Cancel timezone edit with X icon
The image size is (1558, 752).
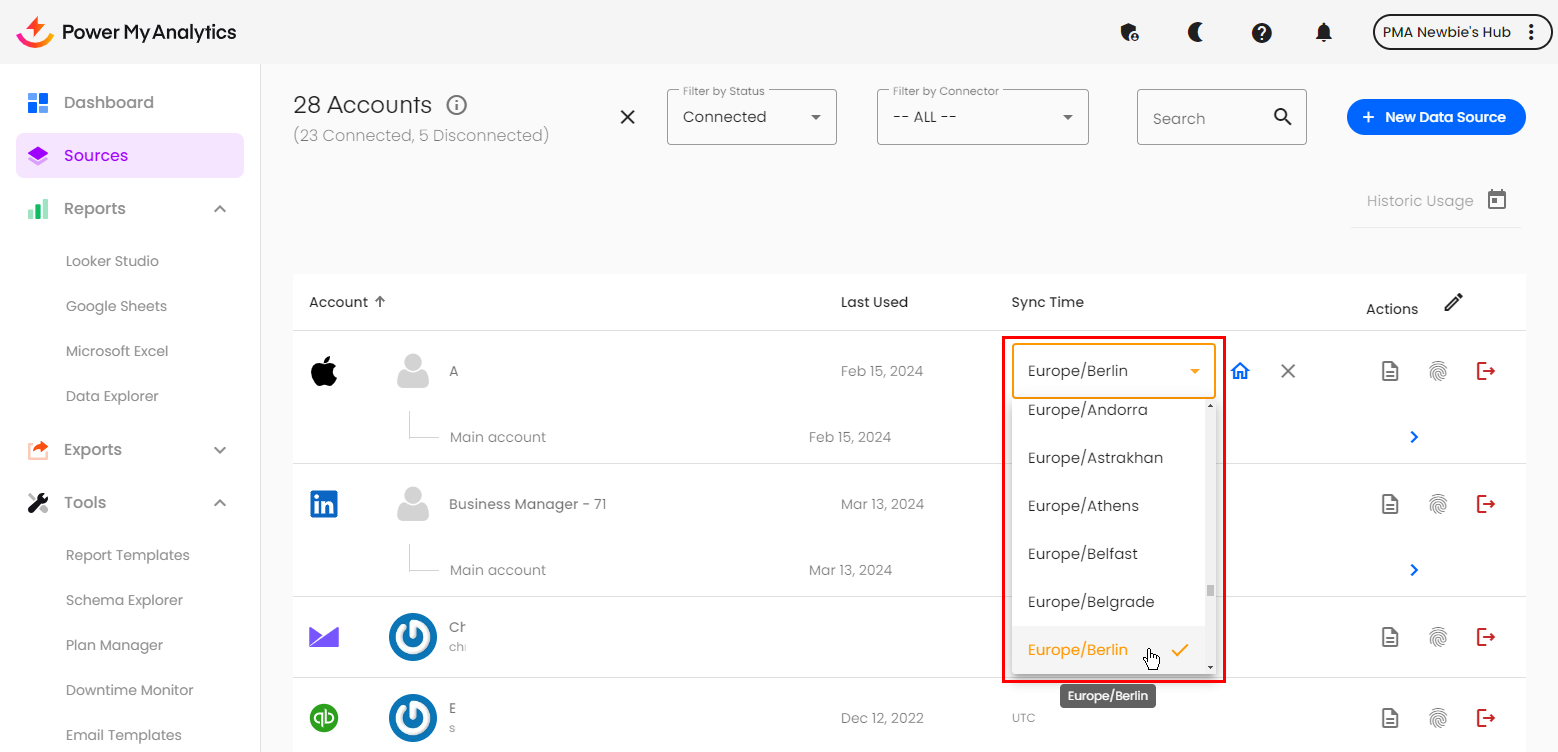[1288, 371]
